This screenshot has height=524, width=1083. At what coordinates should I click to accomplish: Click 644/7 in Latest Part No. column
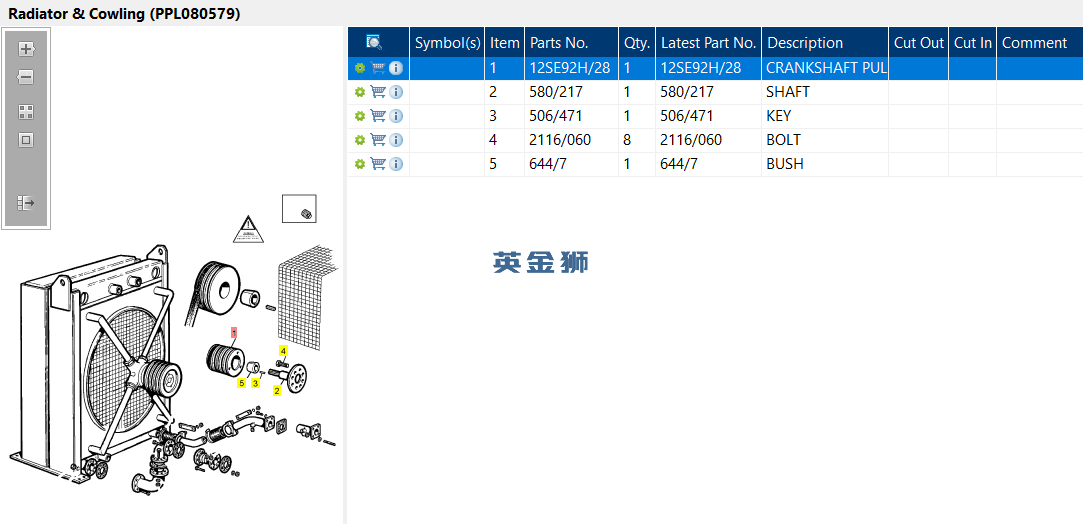680,164
